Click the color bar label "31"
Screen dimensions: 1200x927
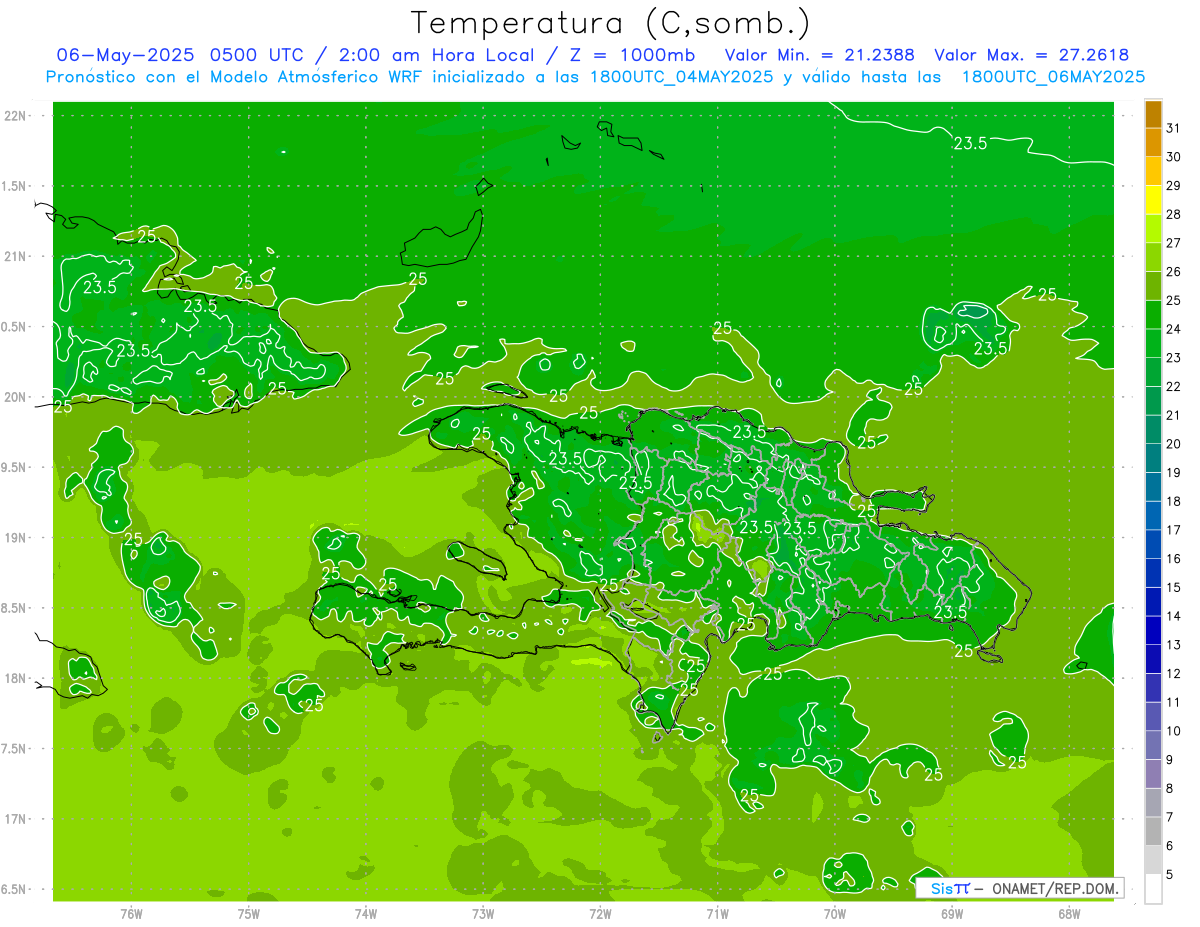coord(1174,128)
